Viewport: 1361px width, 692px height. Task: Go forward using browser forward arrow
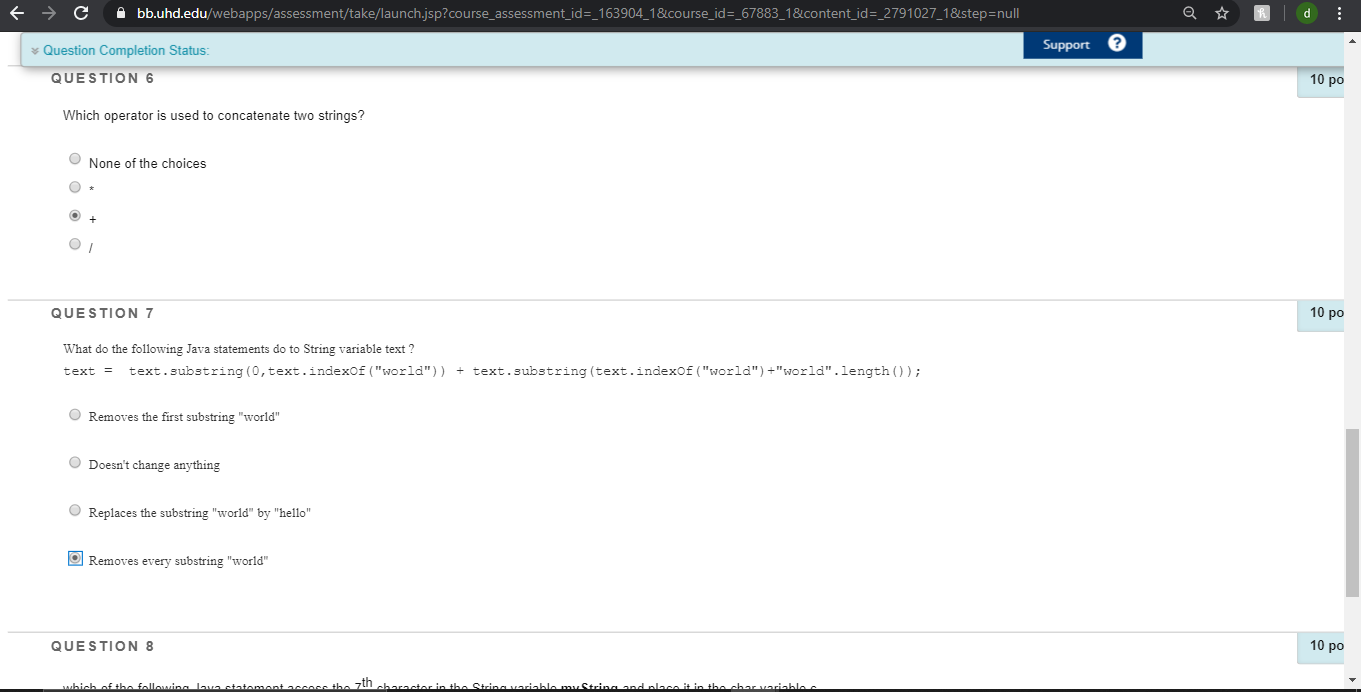pos(48,14)
